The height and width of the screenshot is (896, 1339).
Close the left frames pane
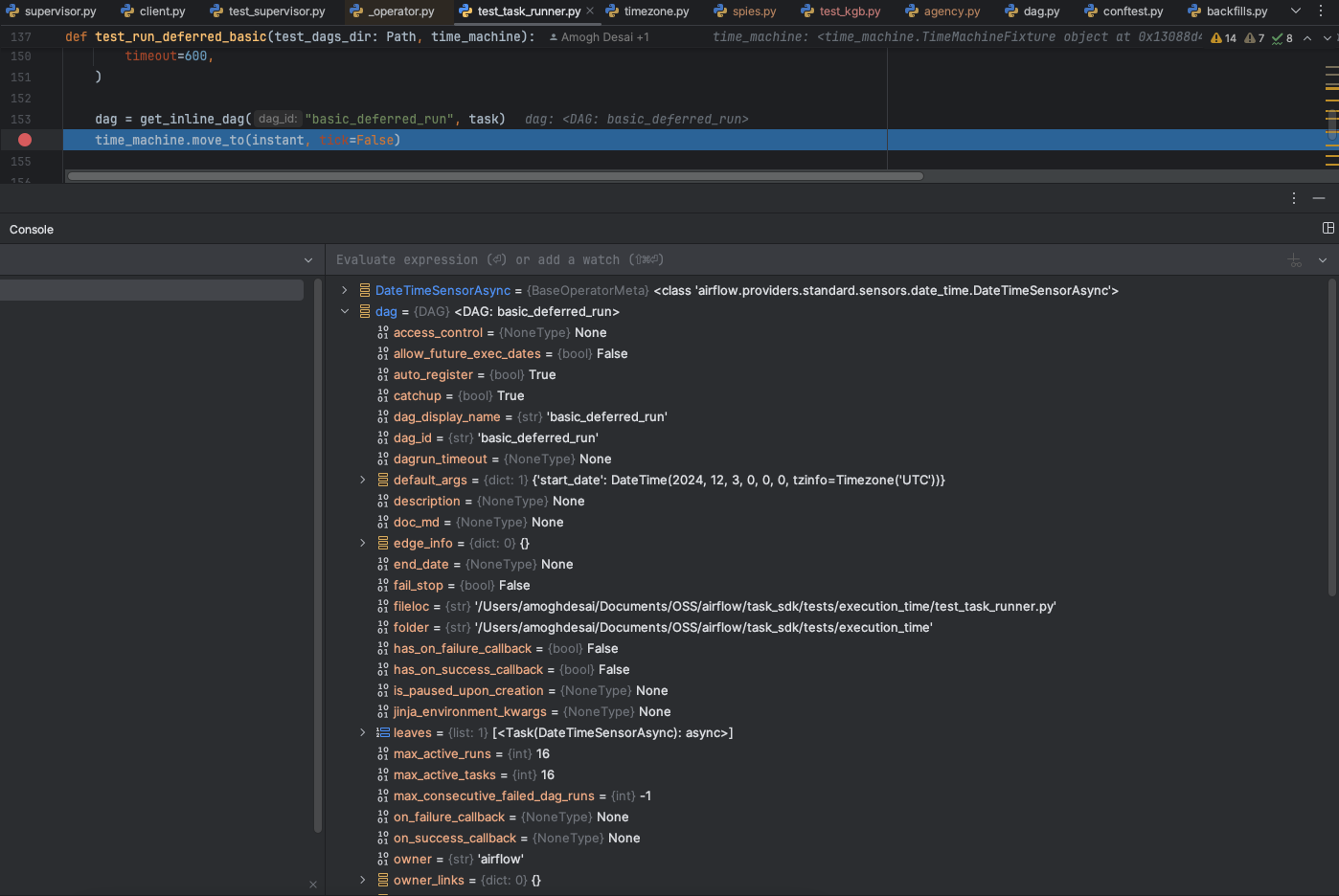tap(313, 885)
